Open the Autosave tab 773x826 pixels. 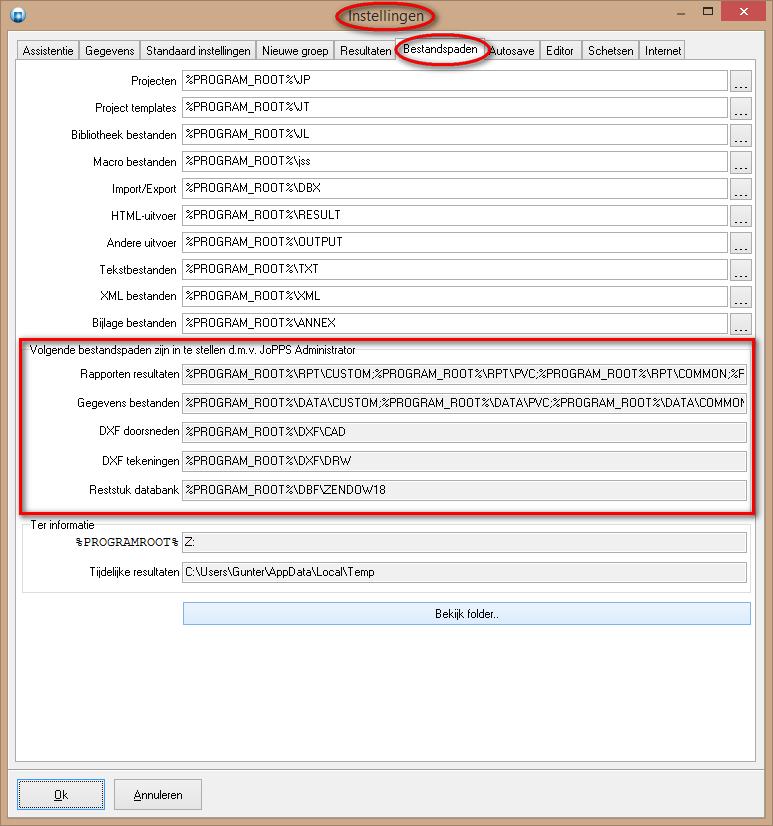click(512, 51)
